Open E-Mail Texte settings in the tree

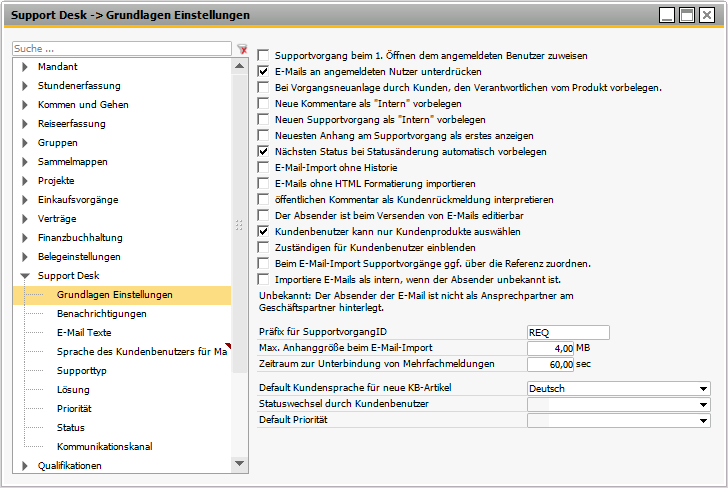[84, 333]
